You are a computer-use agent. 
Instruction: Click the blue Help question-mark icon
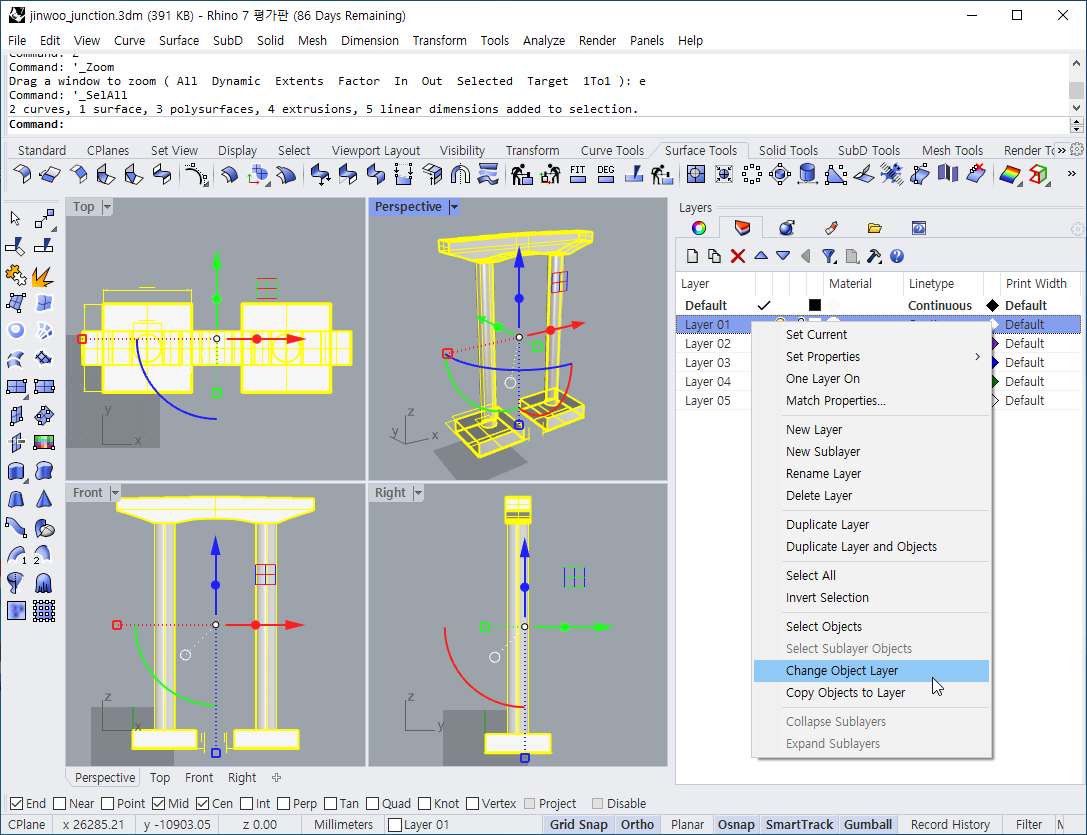click(x=897, y=256)
